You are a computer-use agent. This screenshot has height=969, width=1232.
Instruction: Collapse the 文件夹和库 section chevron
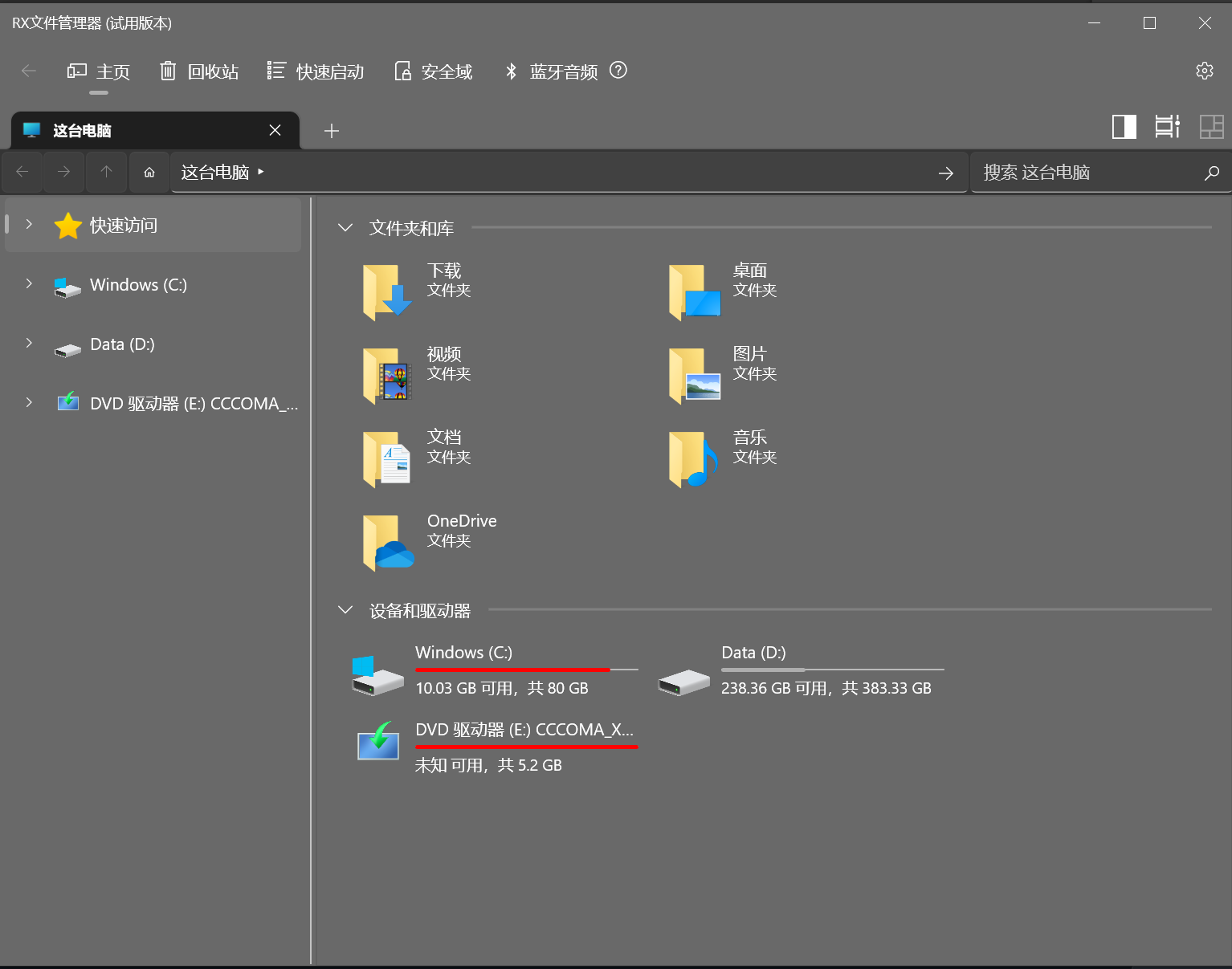[x=345, y=228]
